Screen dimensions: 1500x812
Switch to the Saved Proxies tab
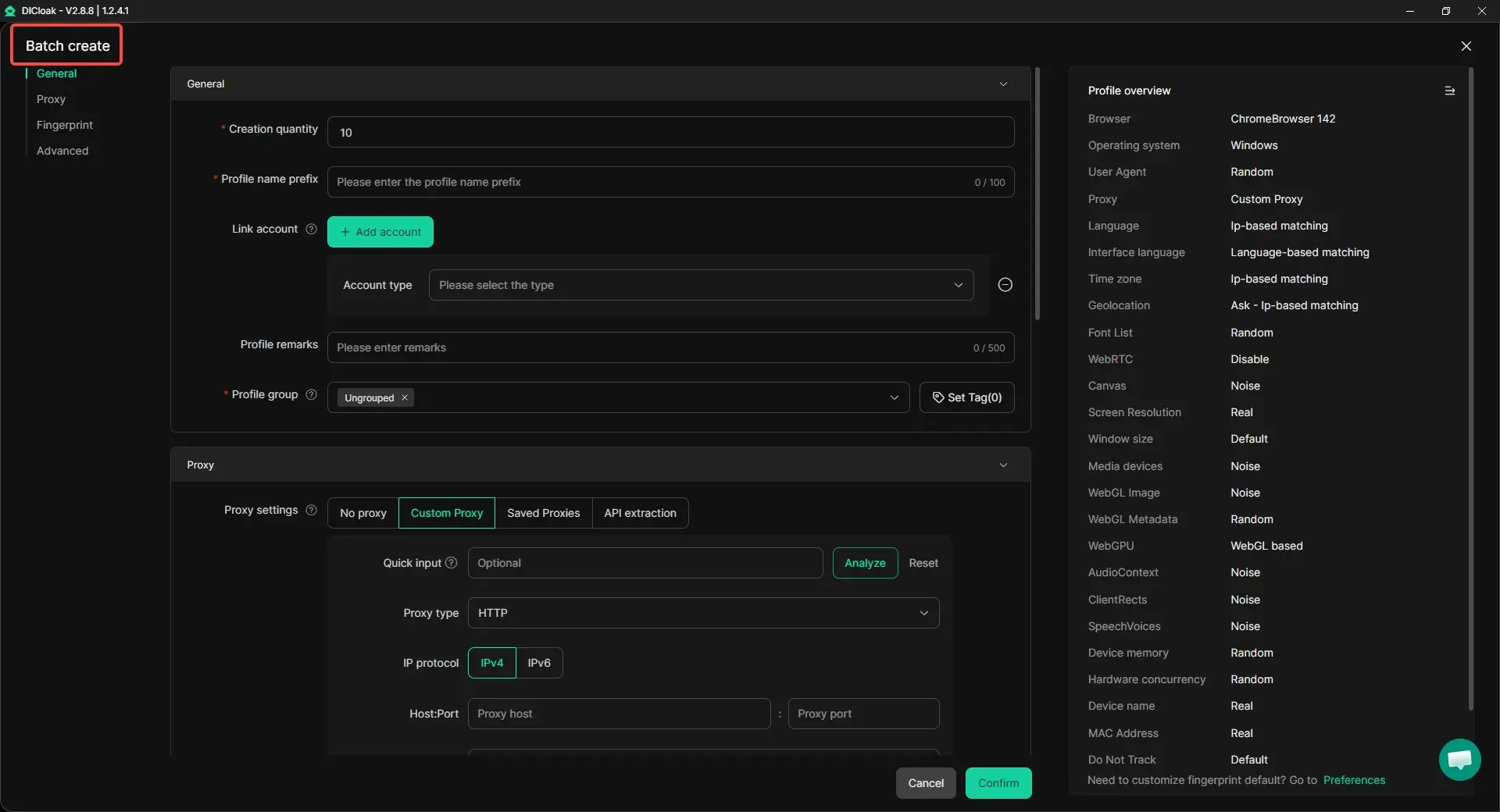pos(543,513)
